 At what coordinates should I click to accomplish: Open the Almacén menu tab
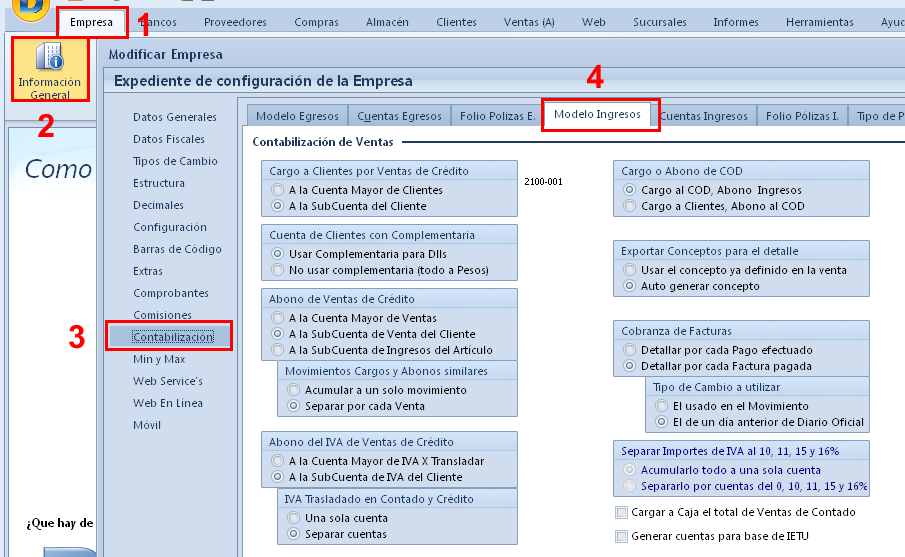[x=387, y=22]
